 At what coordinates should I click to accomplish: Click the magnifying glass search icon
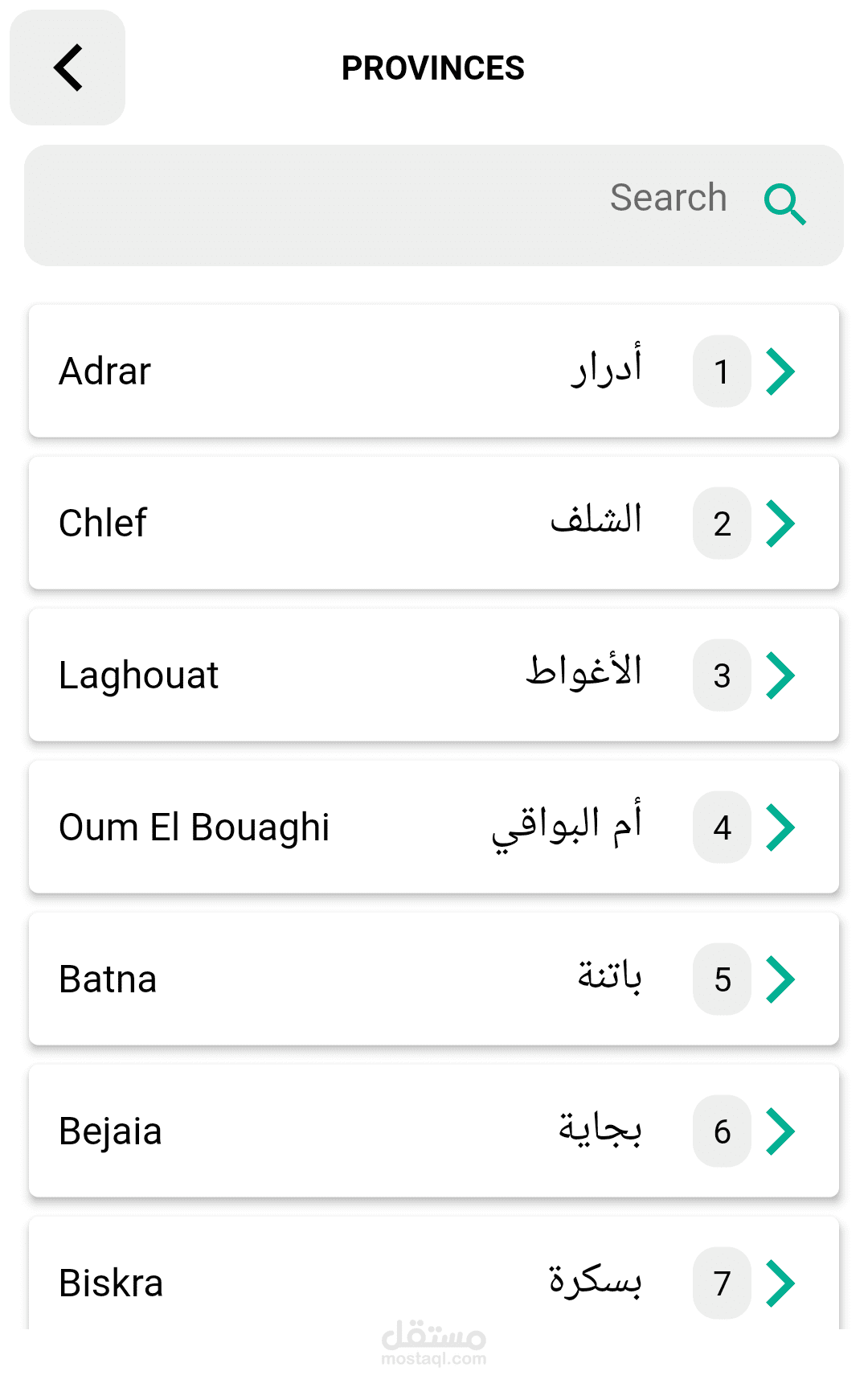tap(784, 203)
